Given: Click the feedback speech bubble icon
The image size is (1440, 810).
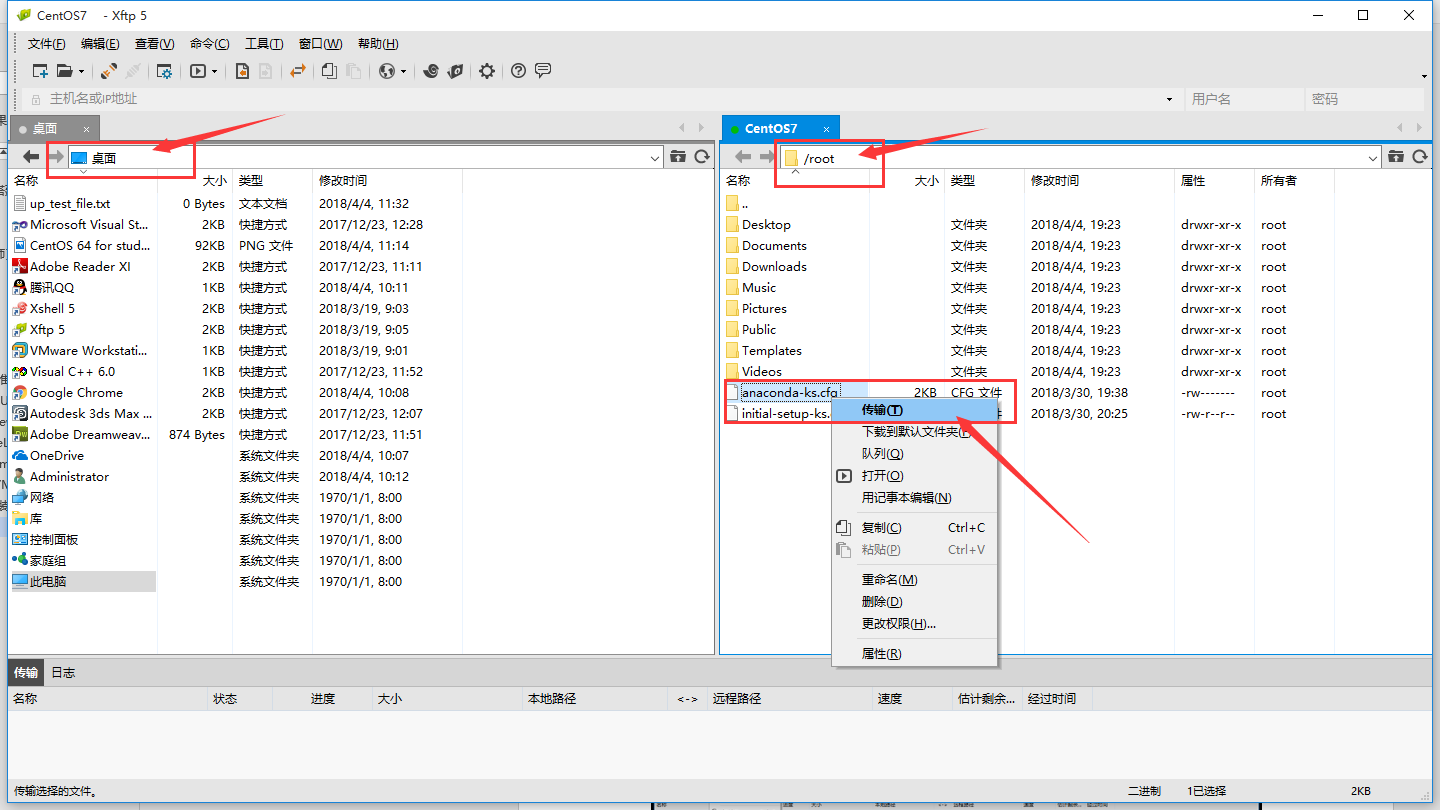Looking at the screenshot, I should [543, 71].
